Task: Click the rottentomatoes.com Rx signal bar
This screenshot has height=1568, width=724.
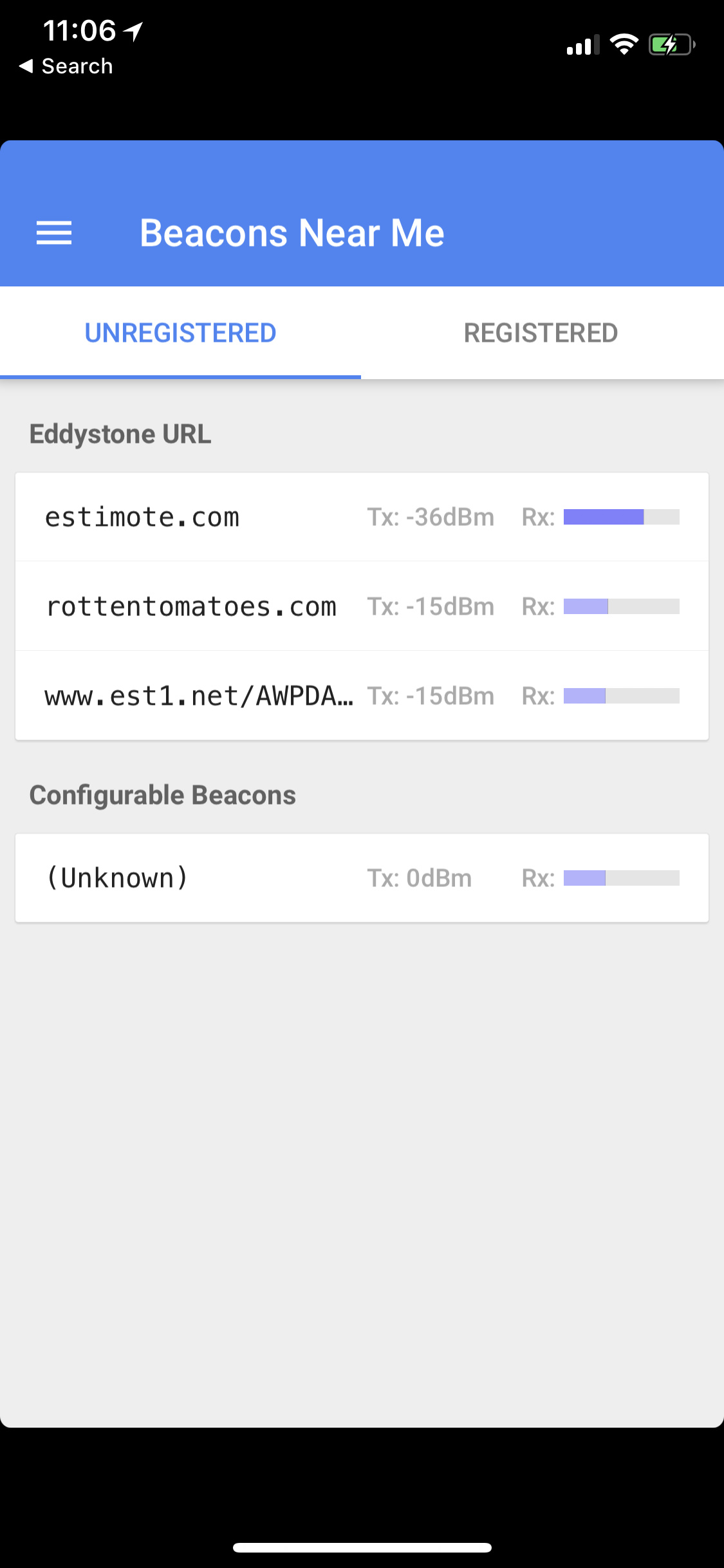Action: (x=621, y=606)
